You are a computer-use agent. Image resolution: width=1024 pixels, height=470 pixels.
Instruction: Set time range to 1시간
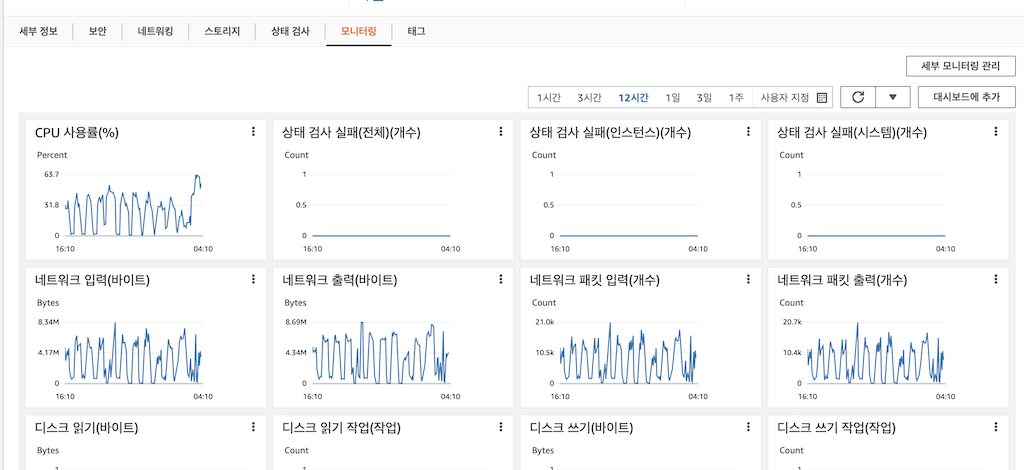point(549,98)
